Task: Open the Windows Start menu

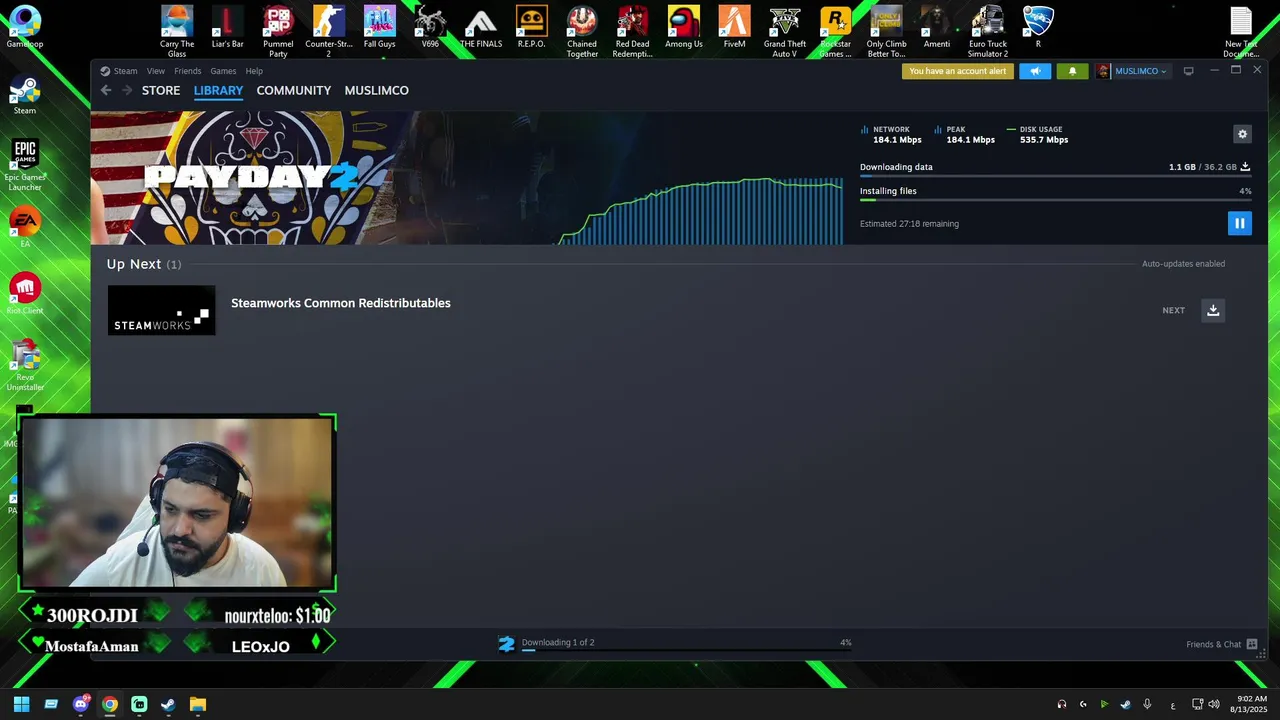Action: pyautogui.click(x=21, y=704)
